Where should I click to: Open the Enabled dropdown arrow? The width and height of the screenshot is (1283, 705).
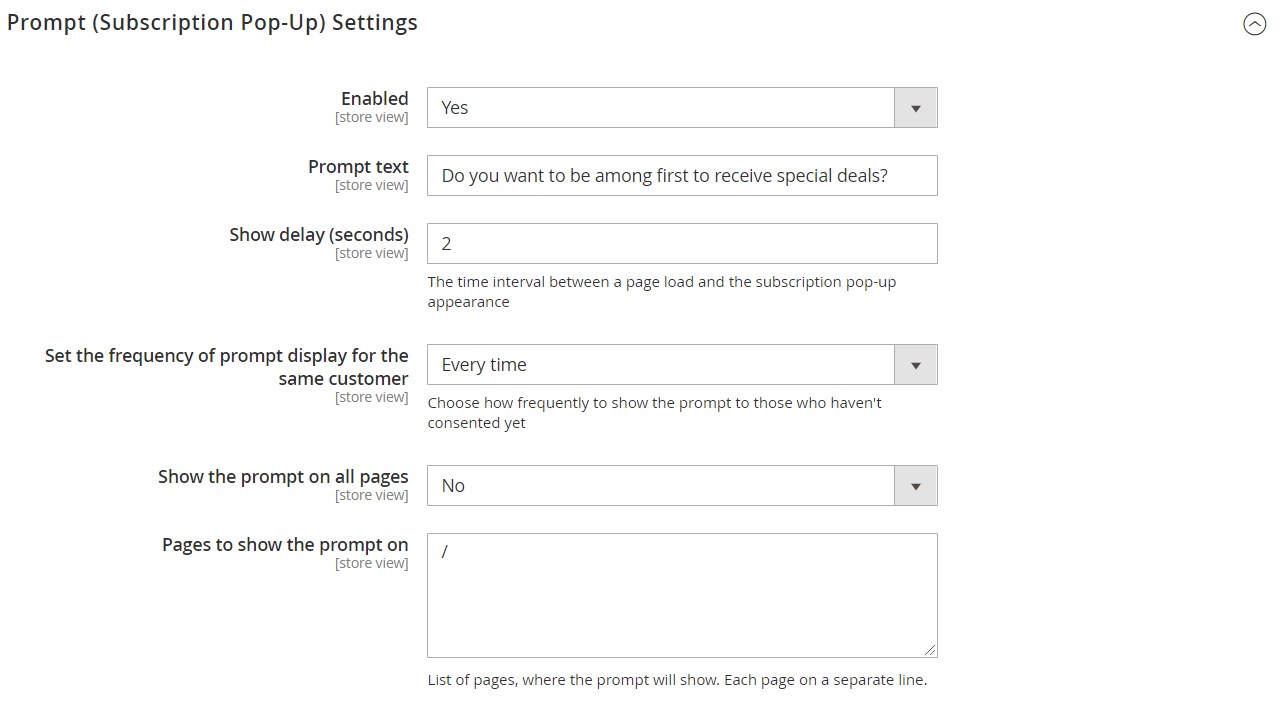coord(915,108)
